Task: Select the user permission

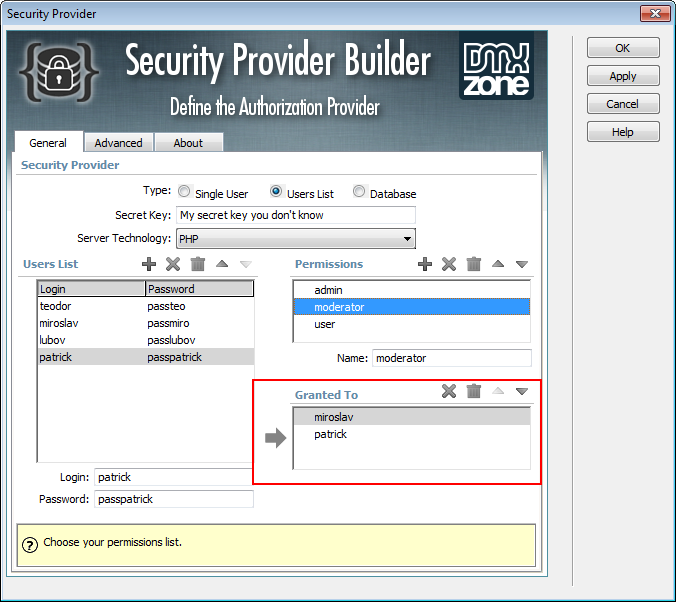Action: (x=412, y=324)
